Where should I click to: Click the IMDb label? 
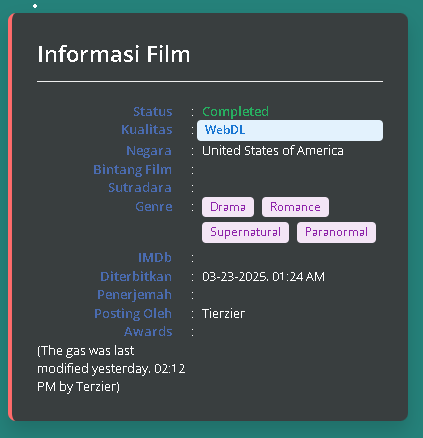[155, 258]
